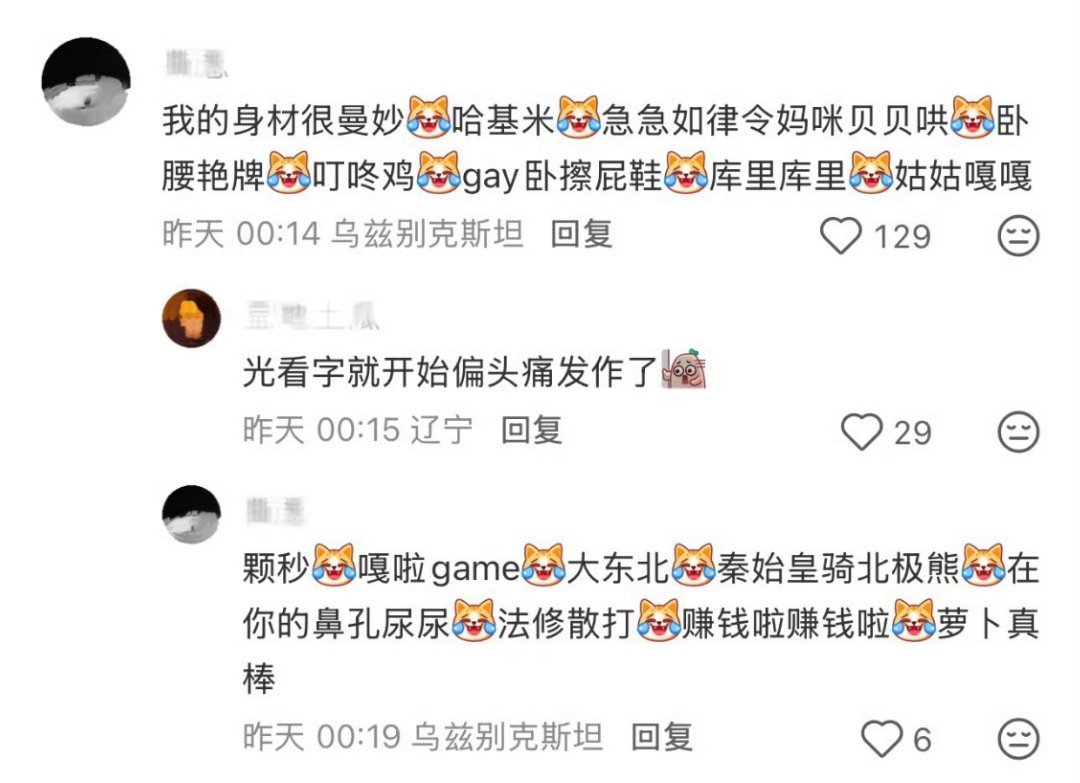Tap the 129 like count number
This screenshot has width=1080, height=783.
coord(902,237)
